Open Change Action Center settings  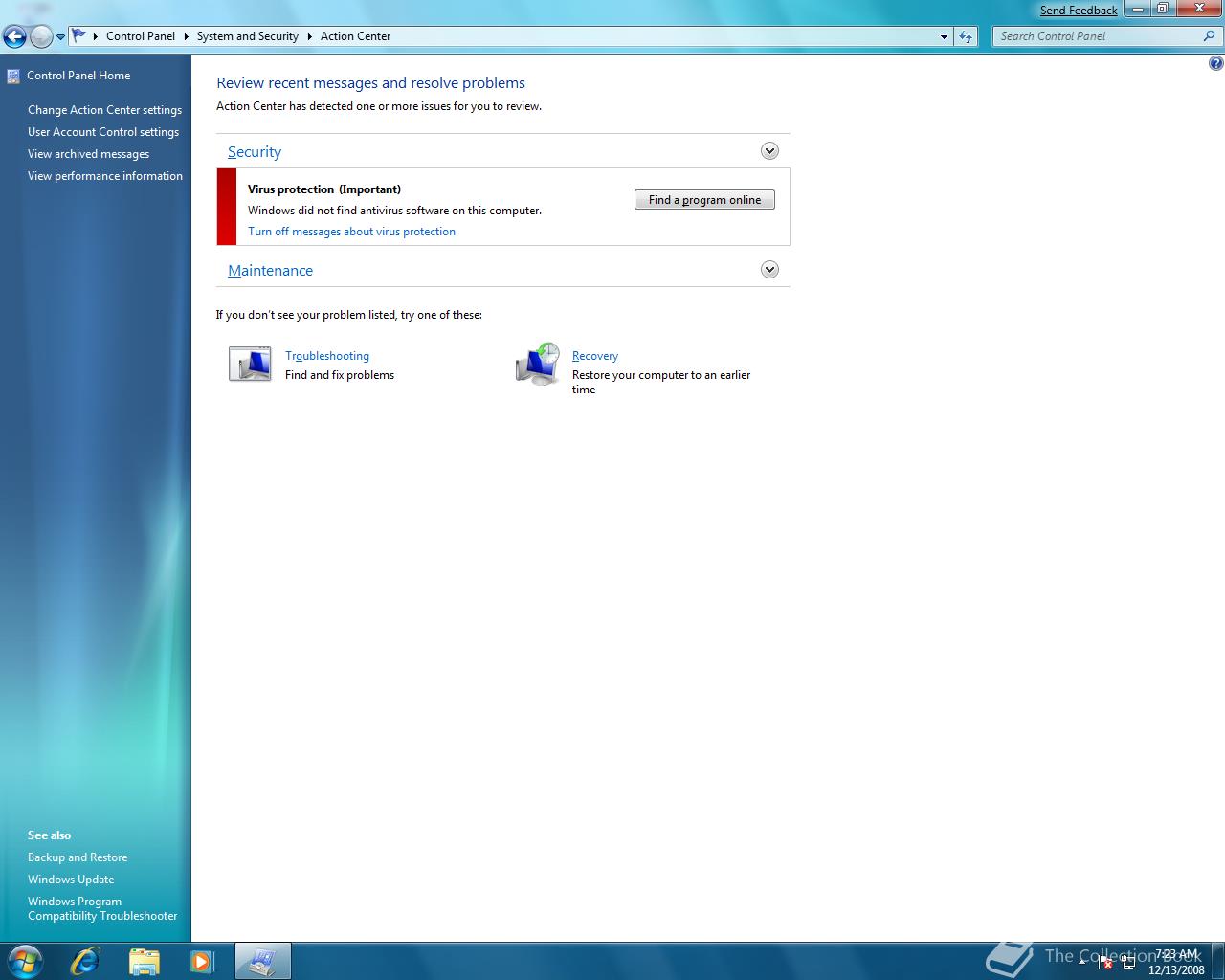(104, 110)
